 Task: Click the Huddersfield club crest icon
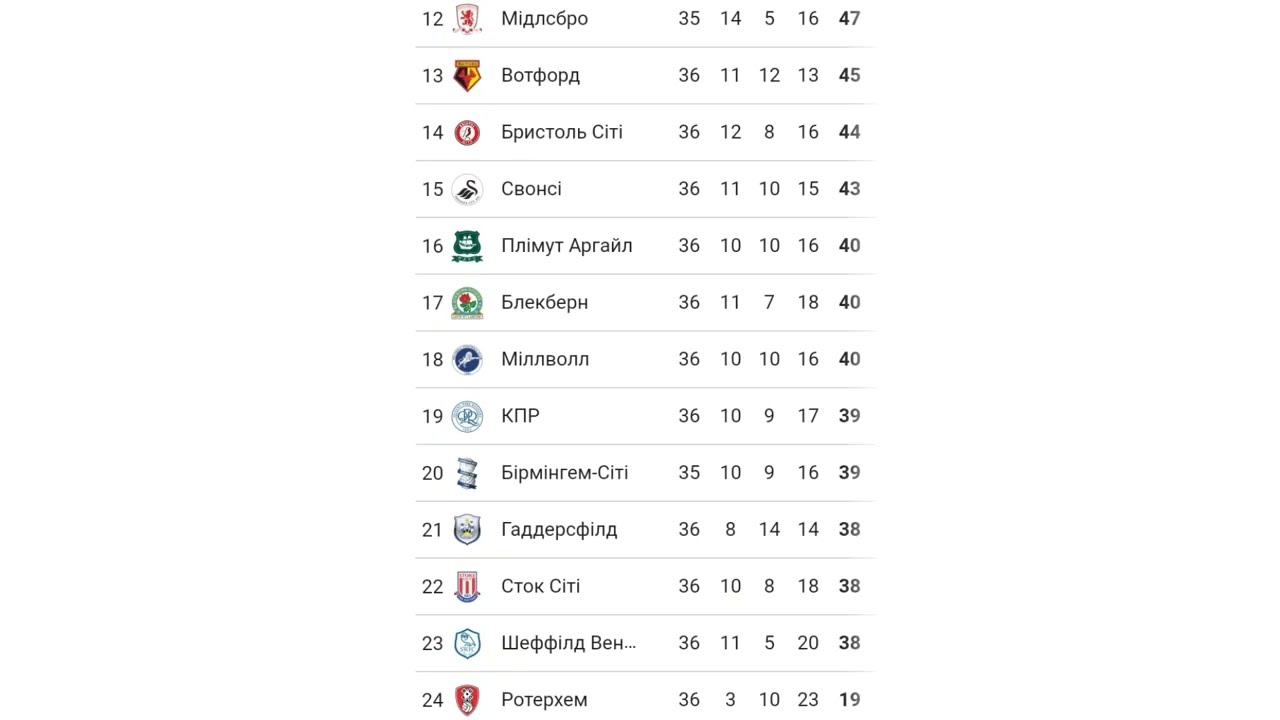coord(467,530)
